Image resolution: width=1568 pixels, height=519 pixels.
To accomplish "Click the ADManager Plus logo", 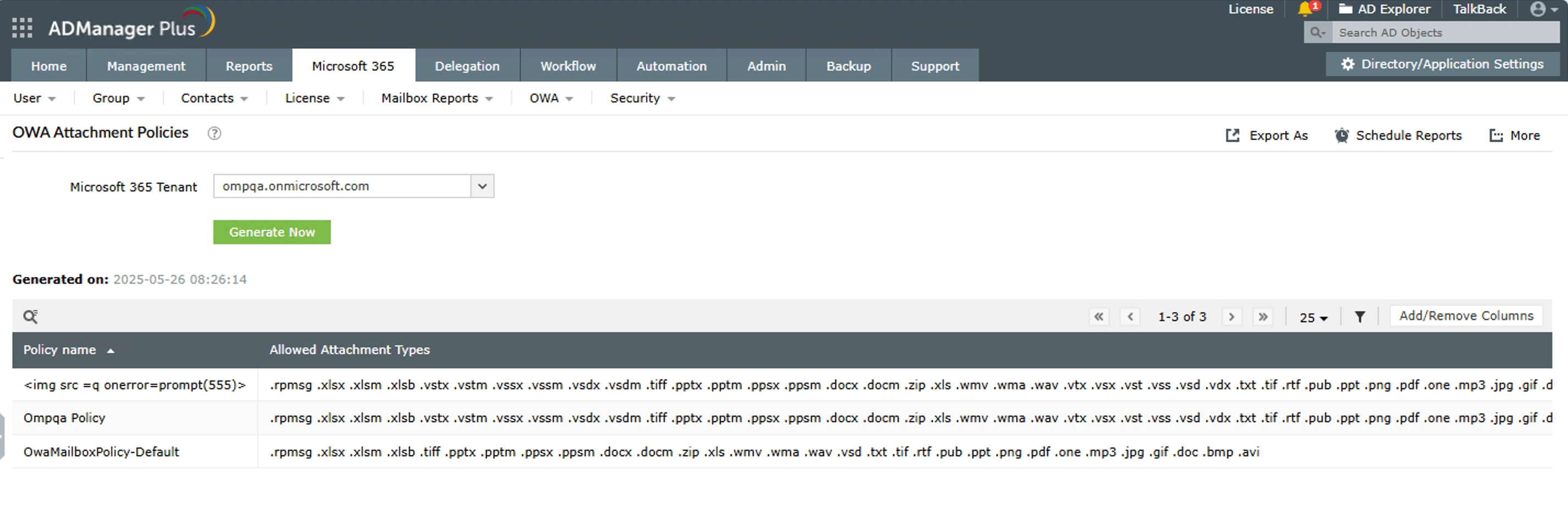I will tap(131, 23).
